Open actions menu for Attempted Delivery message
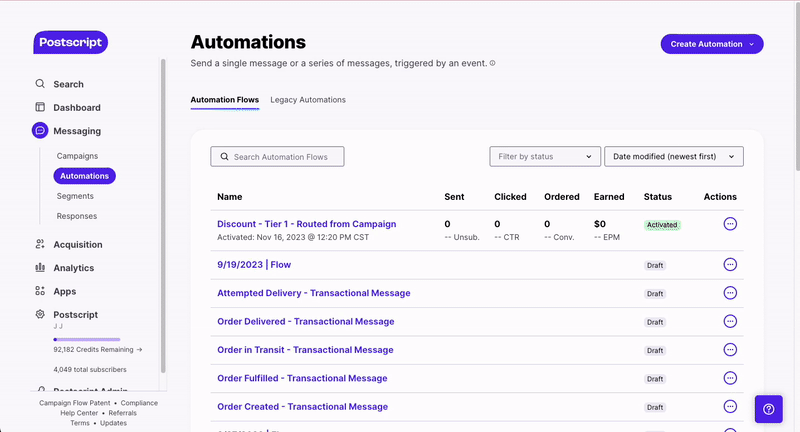Screen dimensions: 800x432 click(730, 293)
